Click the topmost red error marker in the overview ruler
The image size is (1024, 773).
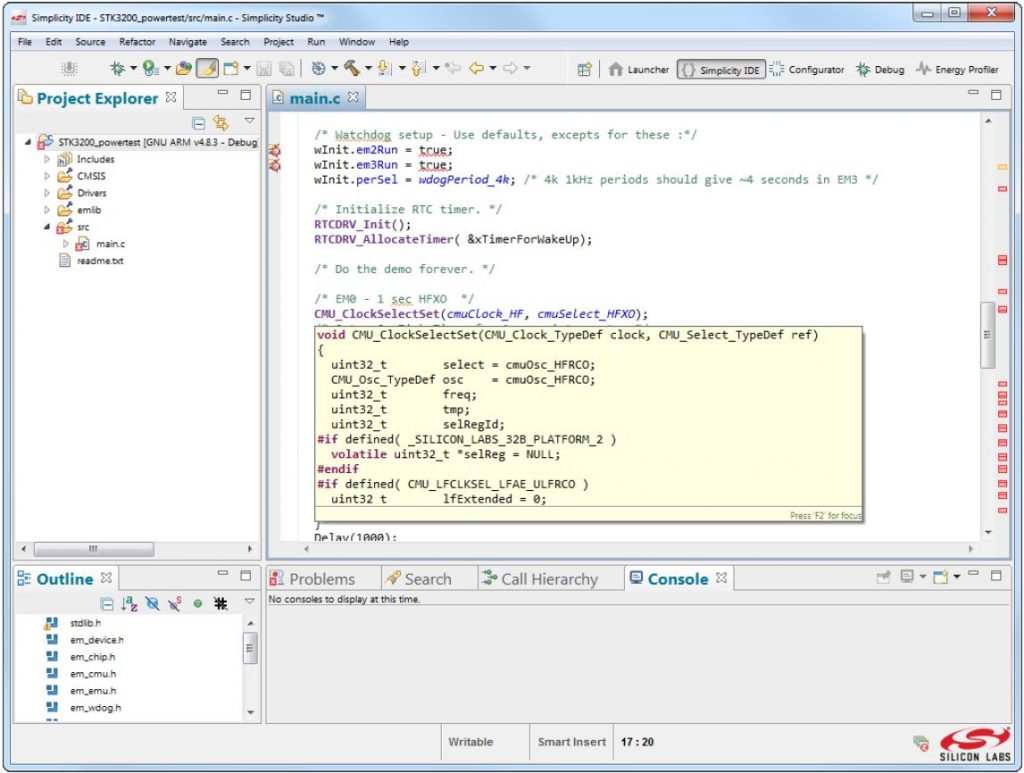coord(1002,189)
